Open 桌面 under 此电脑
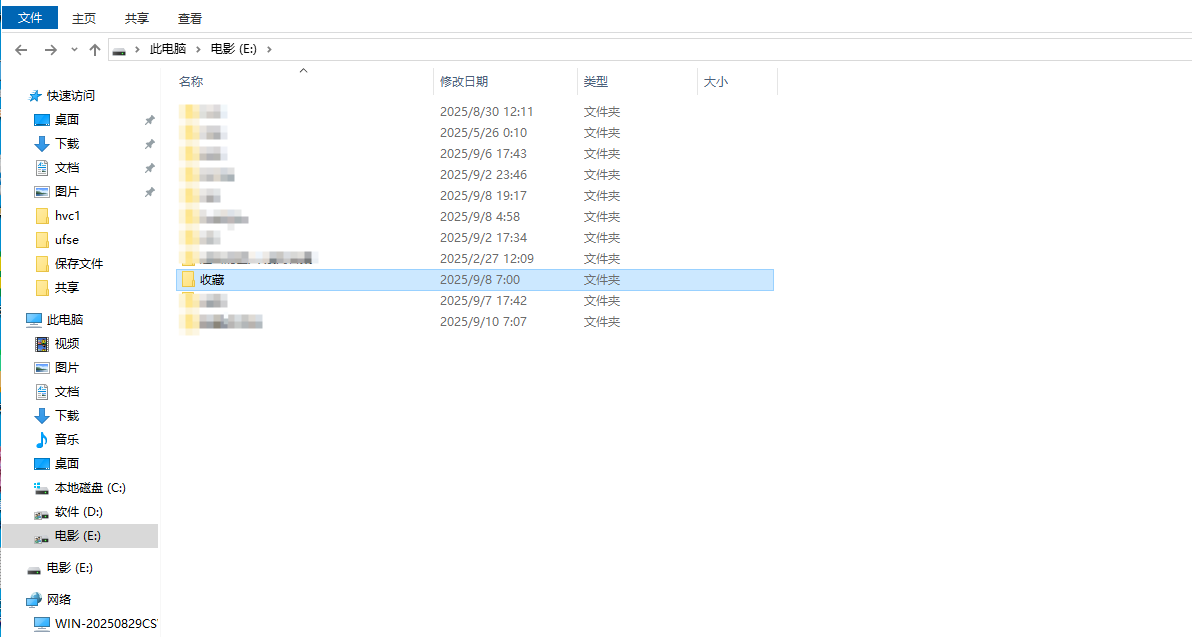Image resolution: width=1192 pixels, height=637 pixels. pos(67,464)
